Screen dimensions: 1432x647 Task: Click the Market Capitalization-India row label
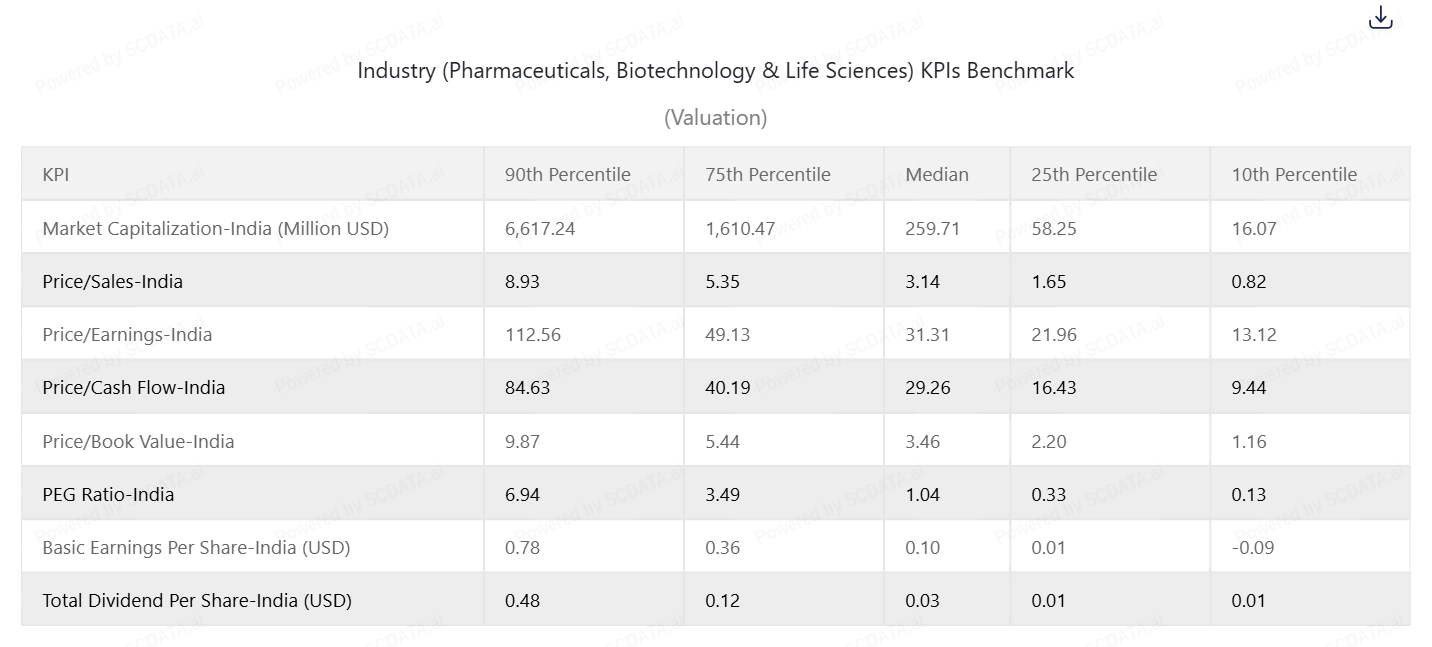[215, 228]
